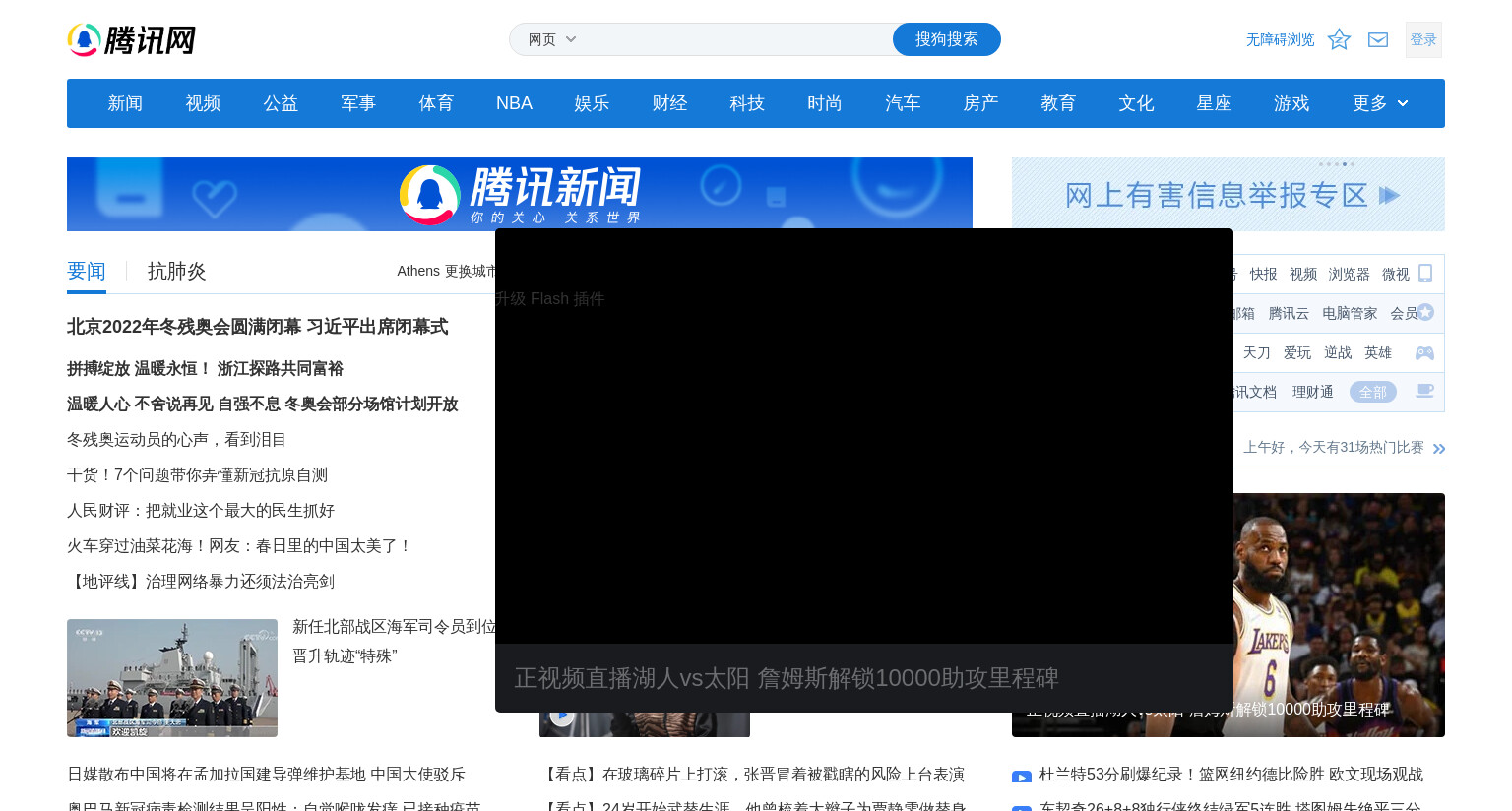Open 冬残奥运动员的心声 article
The height and width of the screenshot is (811, 1512).
tap(176, 440)
